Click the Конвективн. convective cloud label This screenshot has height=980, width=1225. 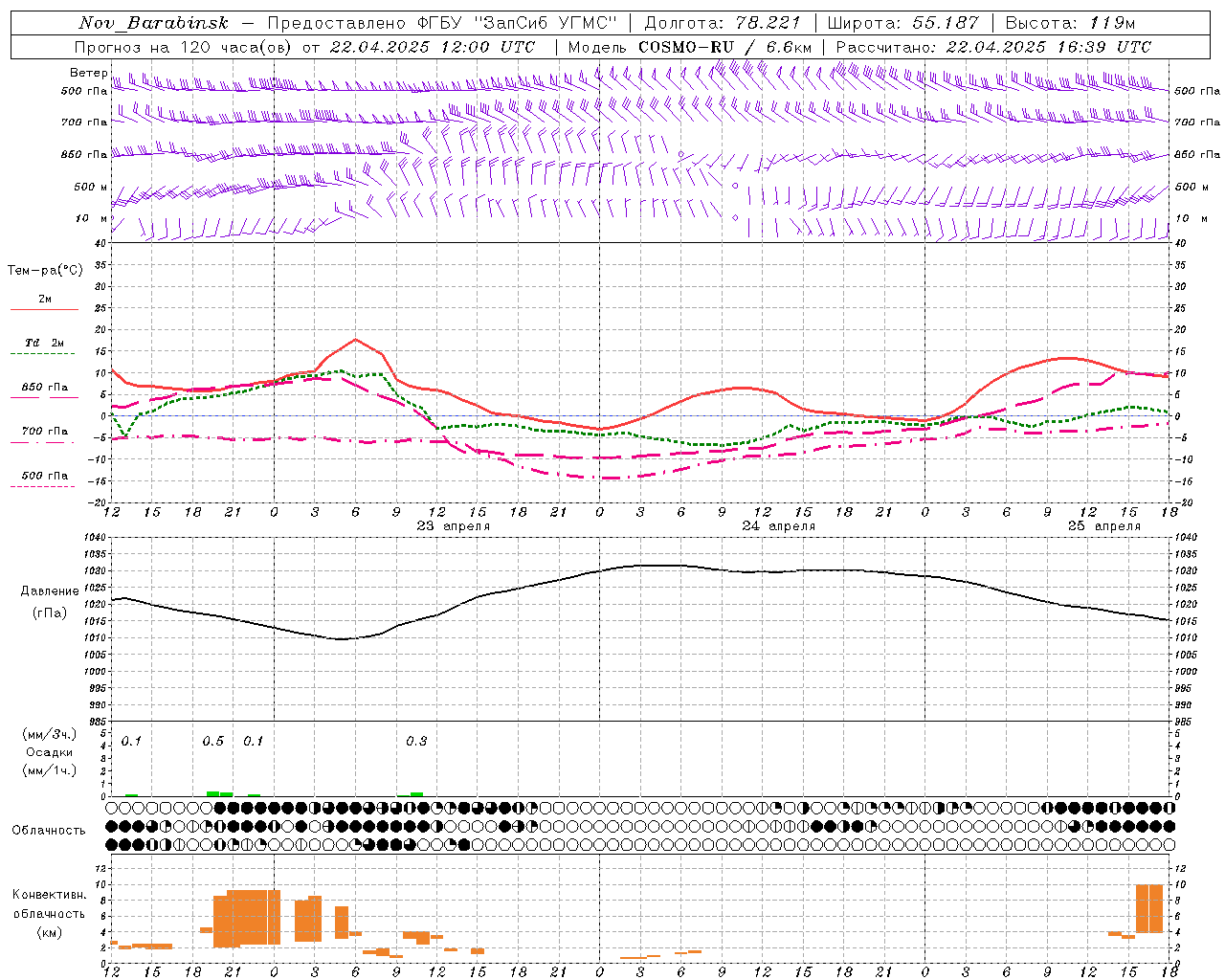click(x=50, y=895)
